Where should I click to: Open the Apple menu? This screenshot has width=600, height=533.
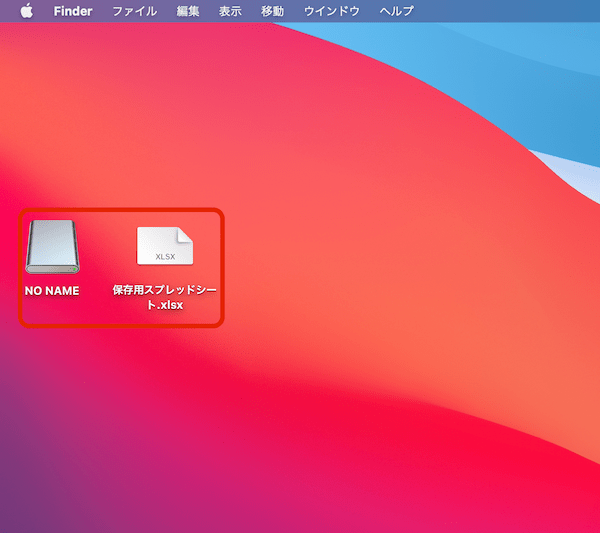click(x=26, y=11)
